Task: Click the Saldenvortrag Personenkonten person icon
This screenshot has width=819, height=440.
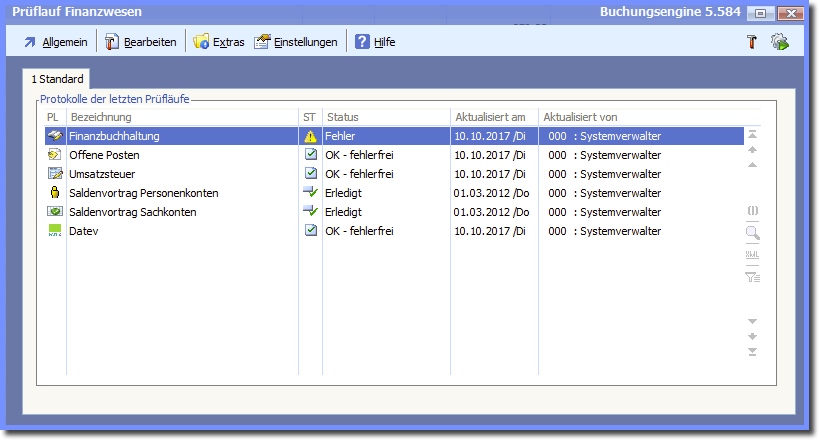Action: tap(54, 193)
